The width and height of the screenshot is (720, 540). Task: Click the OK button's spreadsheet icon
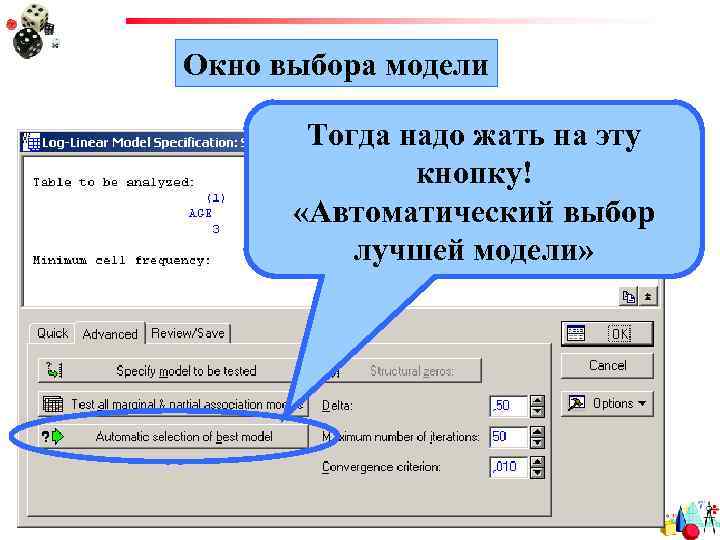[x=576, y=333]
